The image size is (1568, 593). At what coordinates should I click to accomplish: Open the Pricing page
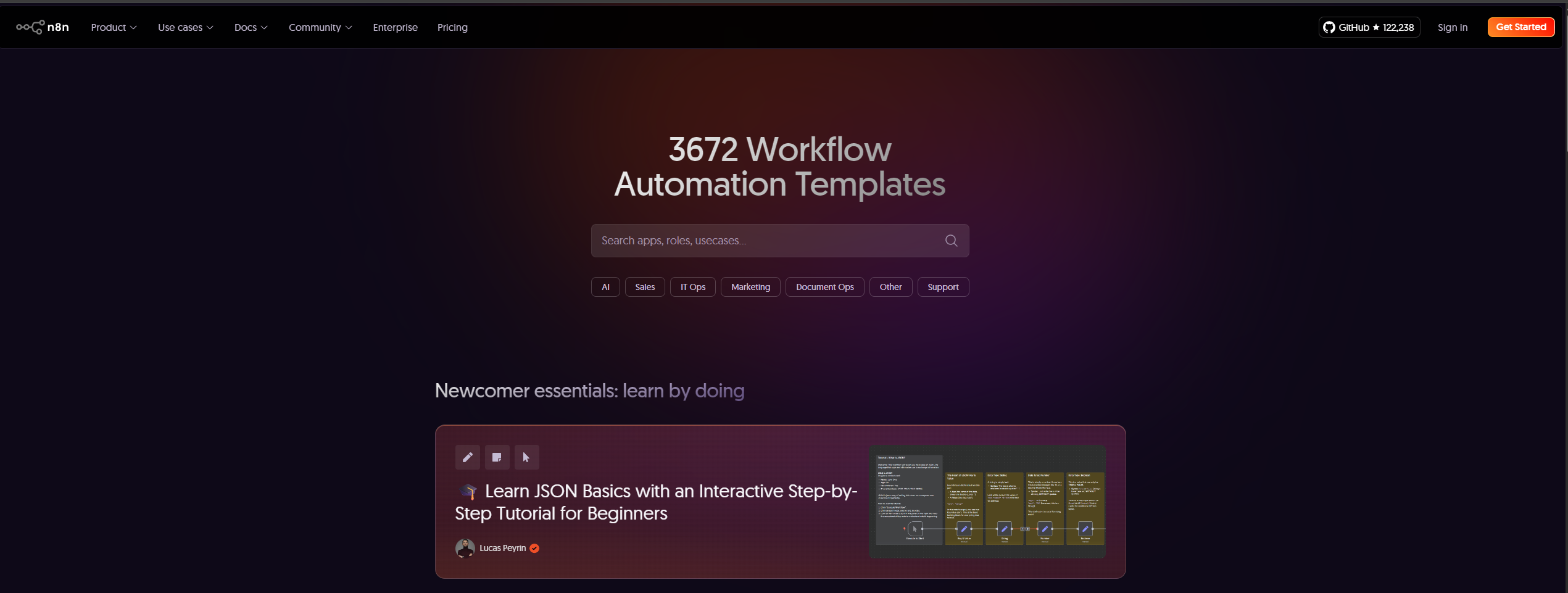coord(452,27)
